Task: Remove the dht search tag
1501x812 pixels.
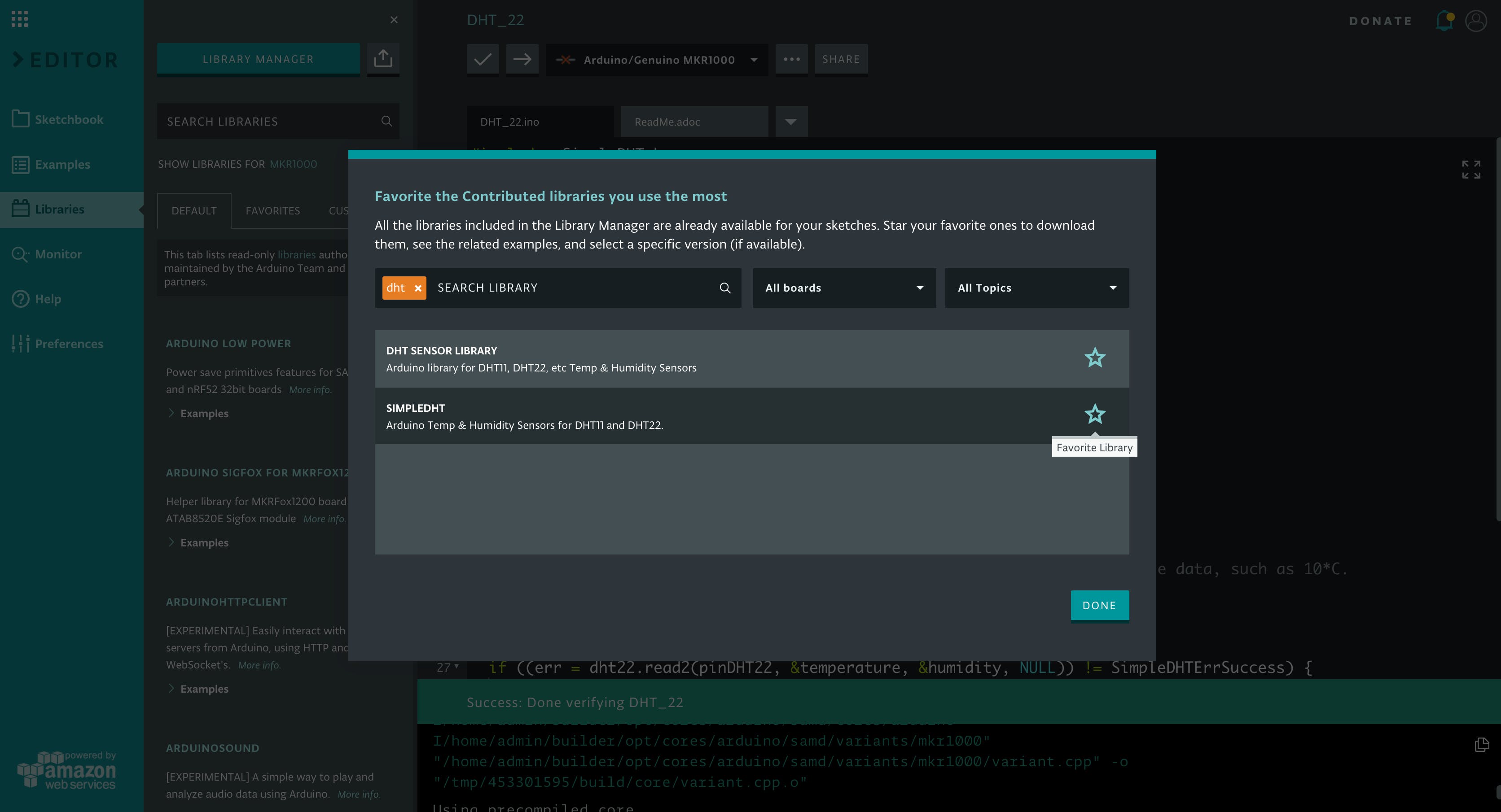Action: (x=418, y=288)
